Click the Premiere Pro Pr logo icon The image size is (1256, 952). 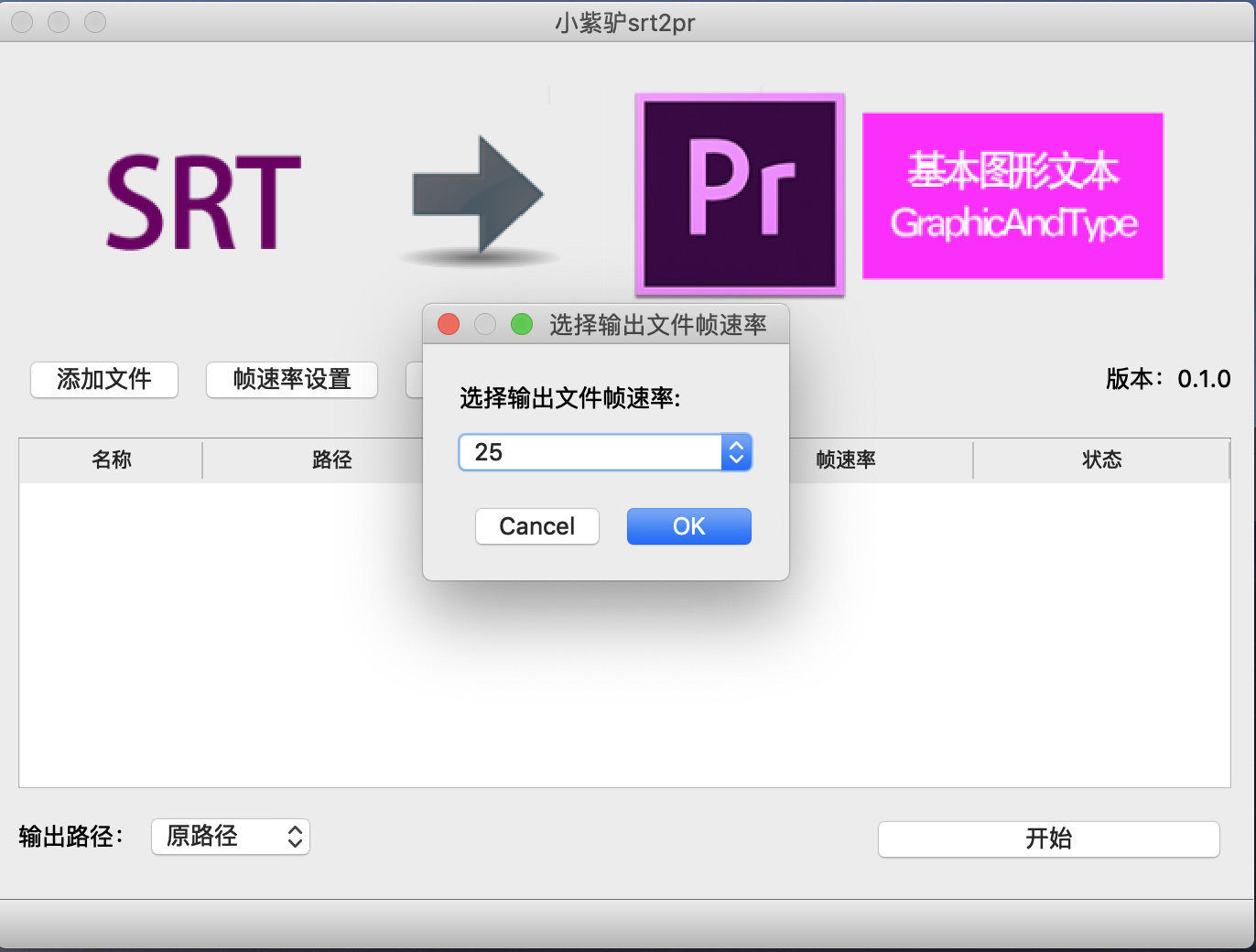[x=740, y=195]
